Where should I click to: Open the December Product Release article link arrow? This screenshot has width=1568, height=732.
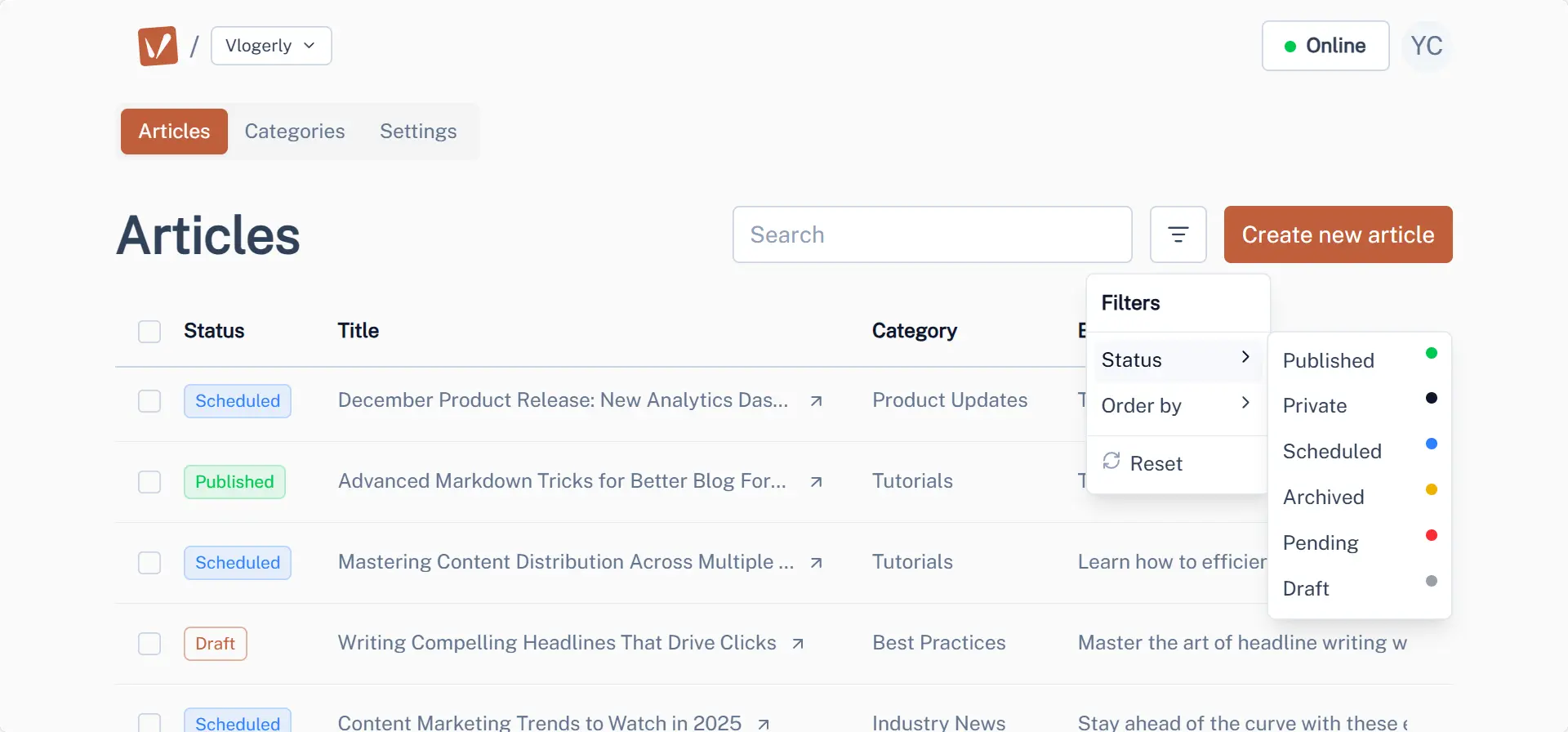click(816, 401)
